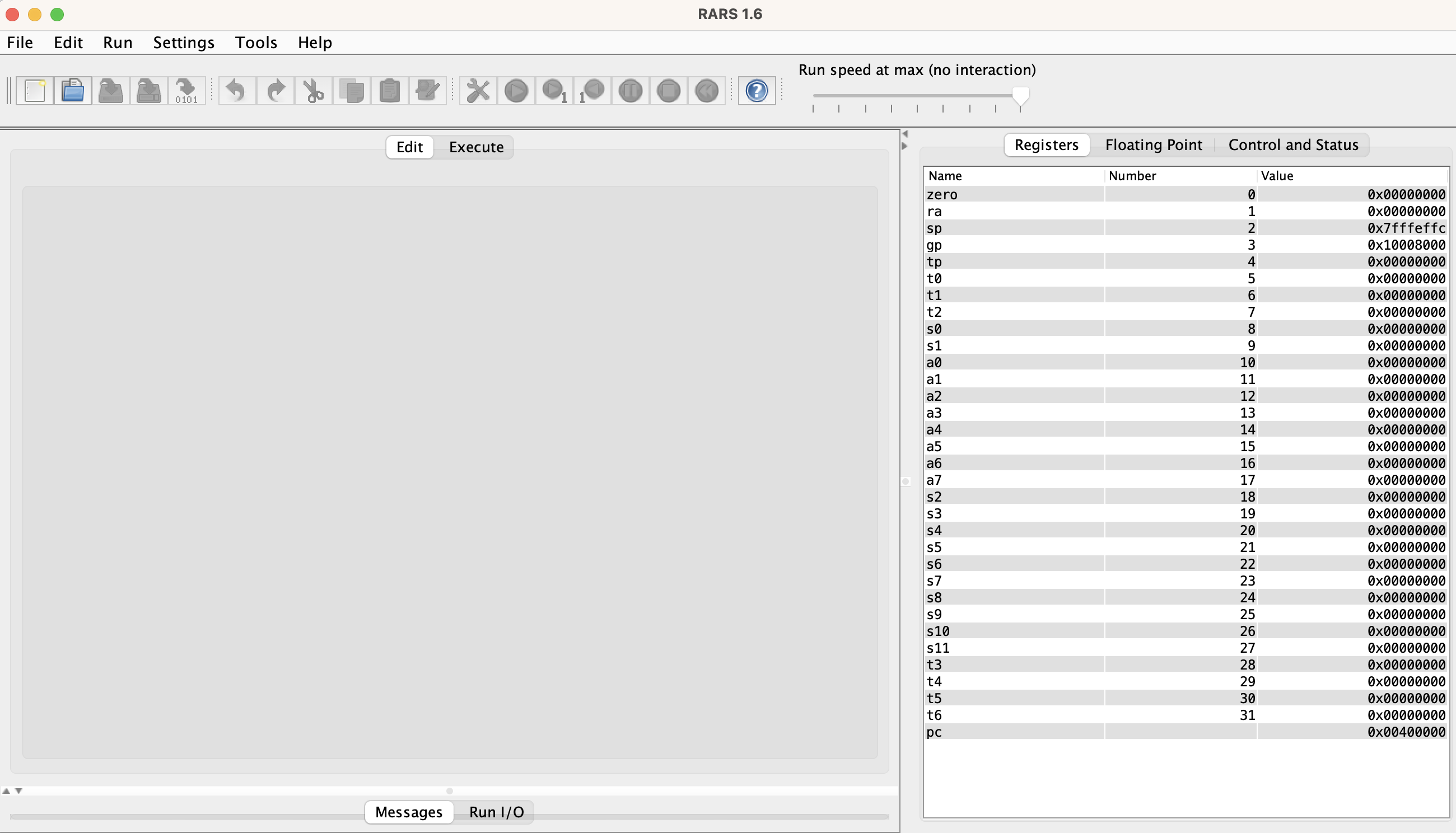Switch to the Floating Point tab
Image resolution: width=1456 pixels, height=833 pixels.
[x=1152, y=145]
